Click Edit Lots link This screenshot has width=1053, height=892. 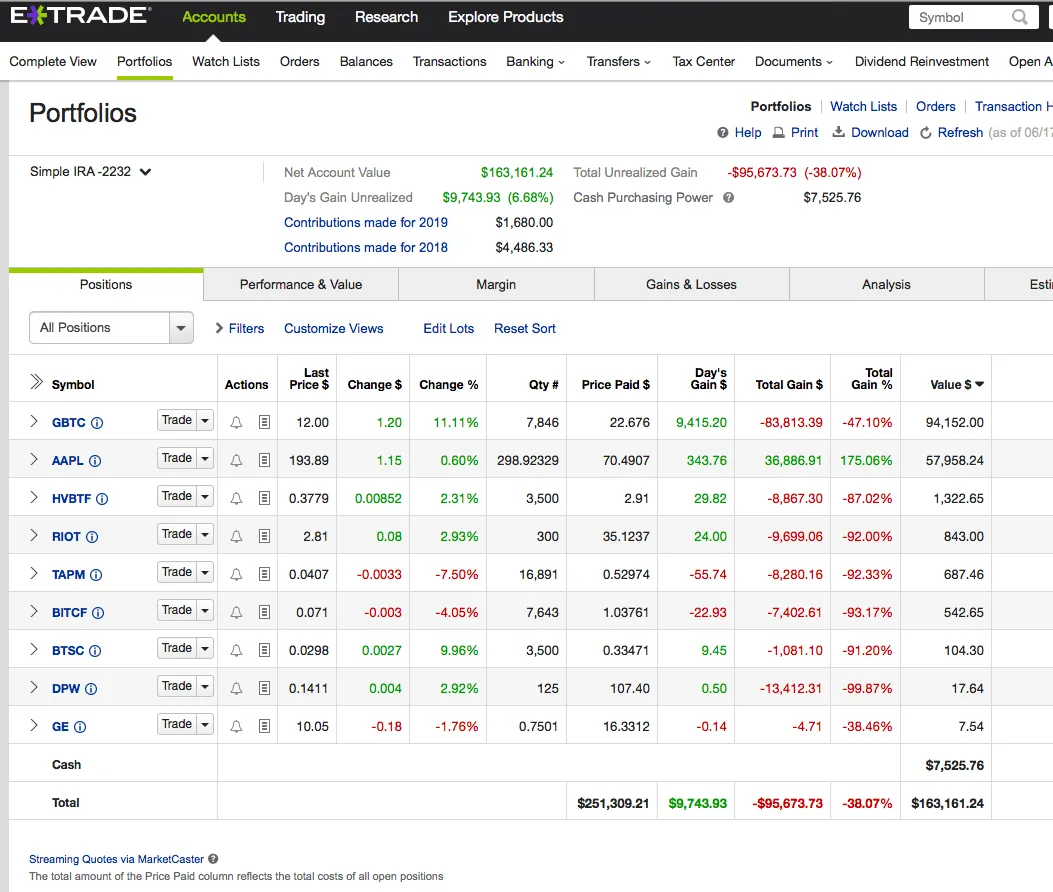(x=449, y=328)
